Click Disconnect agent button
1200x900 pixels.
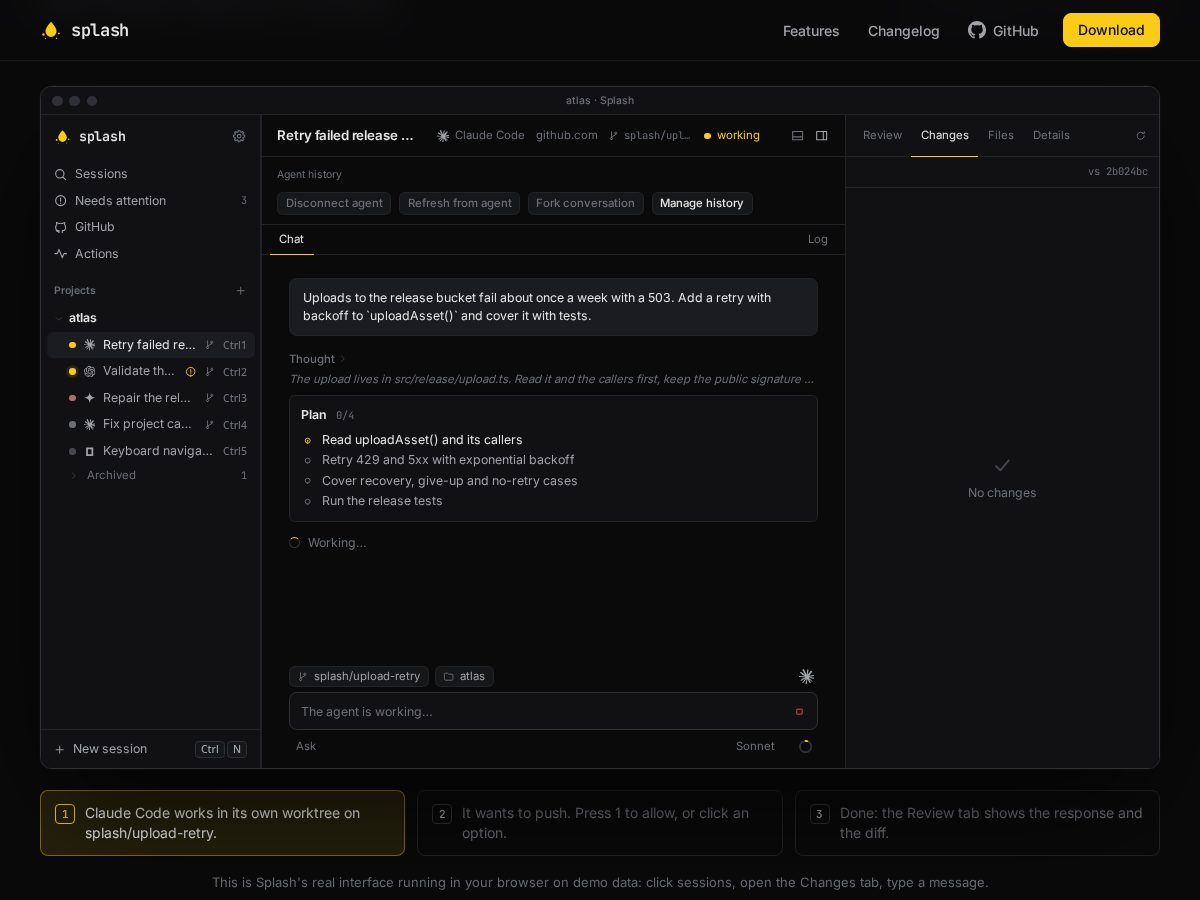(334, 204)
